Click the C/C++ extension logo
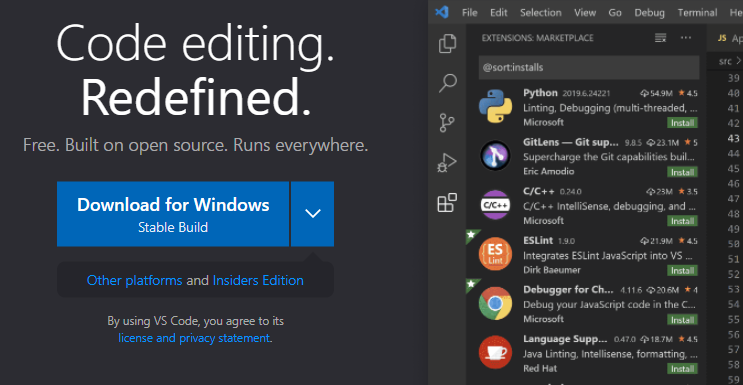743x385 pixels. click(495, 205)
